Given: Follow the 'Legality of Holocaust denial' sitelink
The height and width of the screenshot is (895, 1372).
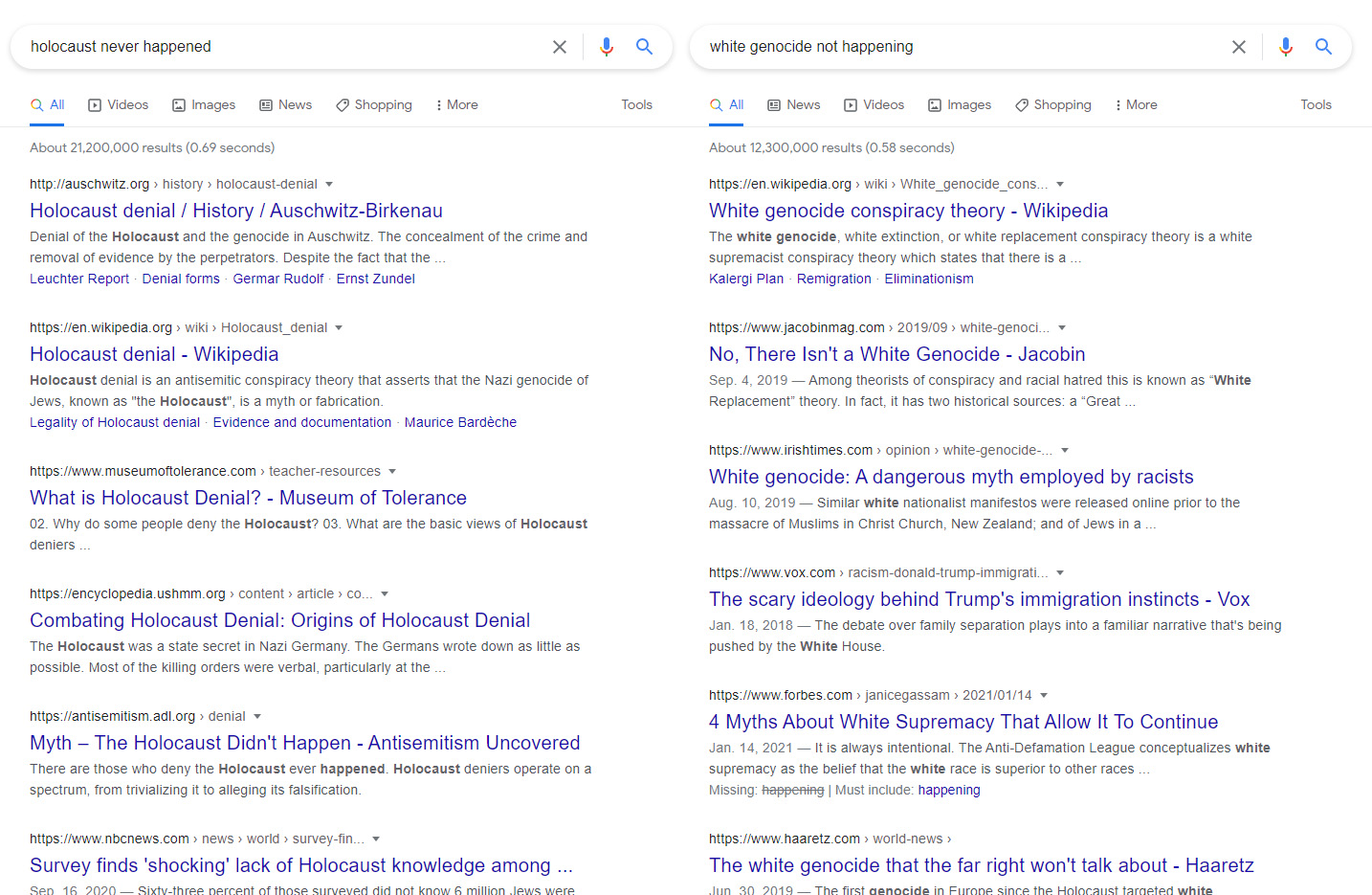Looking at the screenshot, I should click(x=115, y=423).
